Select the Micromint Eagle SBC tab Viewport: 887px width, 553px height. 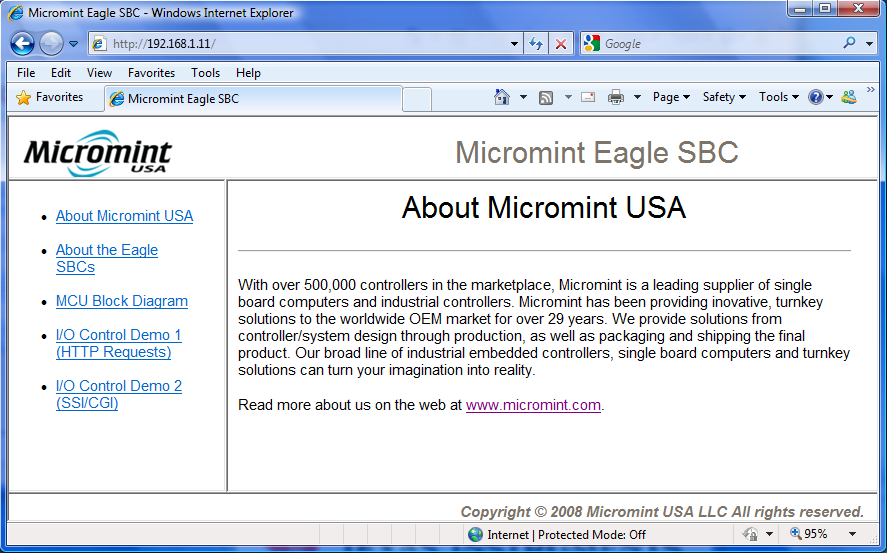pyautogui.click(x=183, y=99)
